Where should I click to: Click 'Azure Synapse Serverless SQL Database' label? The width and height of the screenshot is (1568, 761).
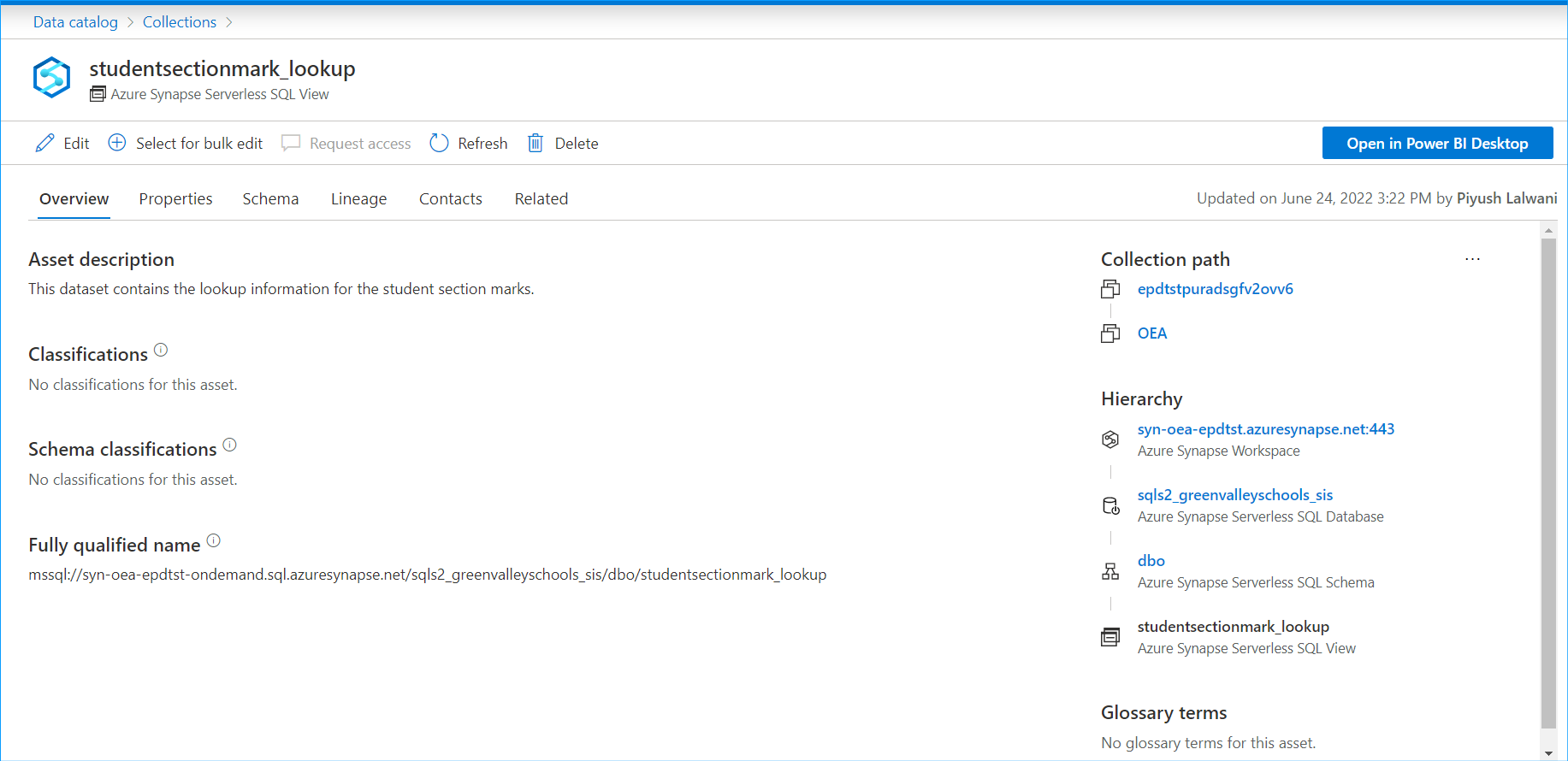pos(1260,516)
